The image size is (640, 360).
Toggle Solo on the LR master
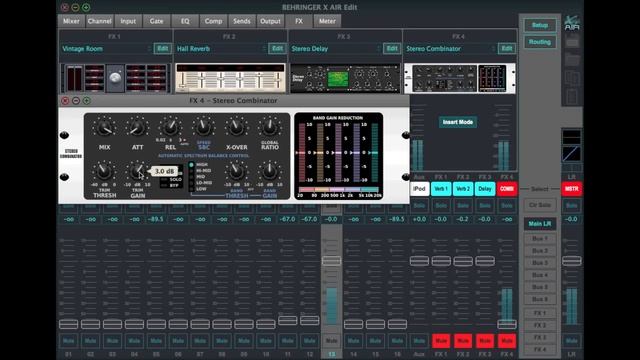point(571,206)
